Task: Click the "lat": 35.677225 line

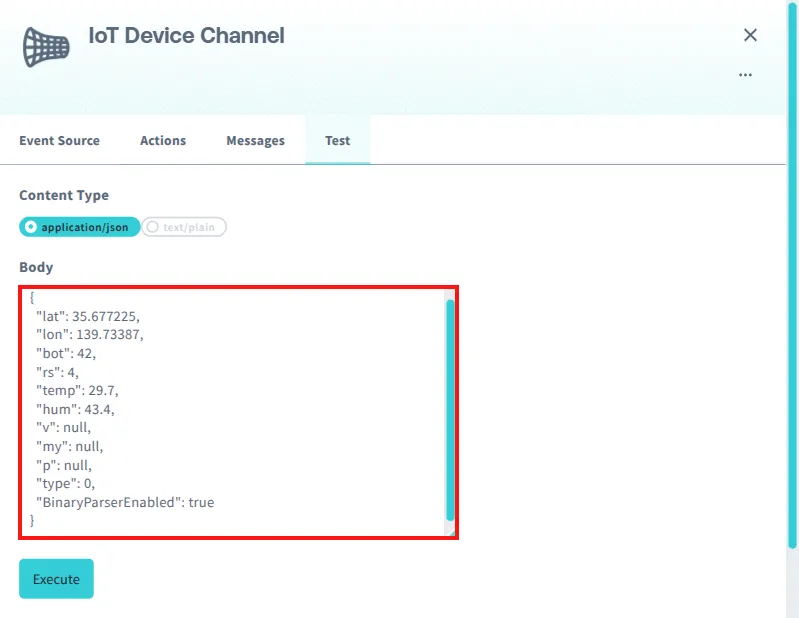Action: pyautogui.click(x=88, y=316)
